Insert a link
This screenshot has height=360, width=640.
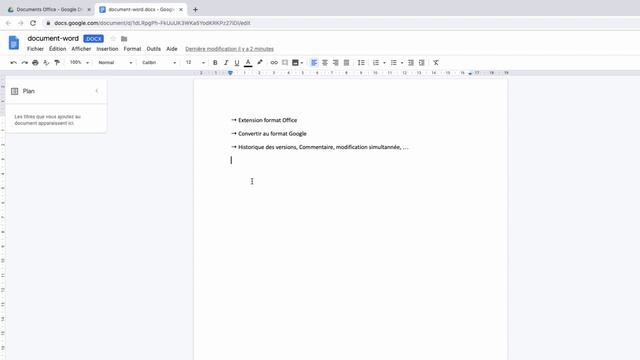(274, 62)
